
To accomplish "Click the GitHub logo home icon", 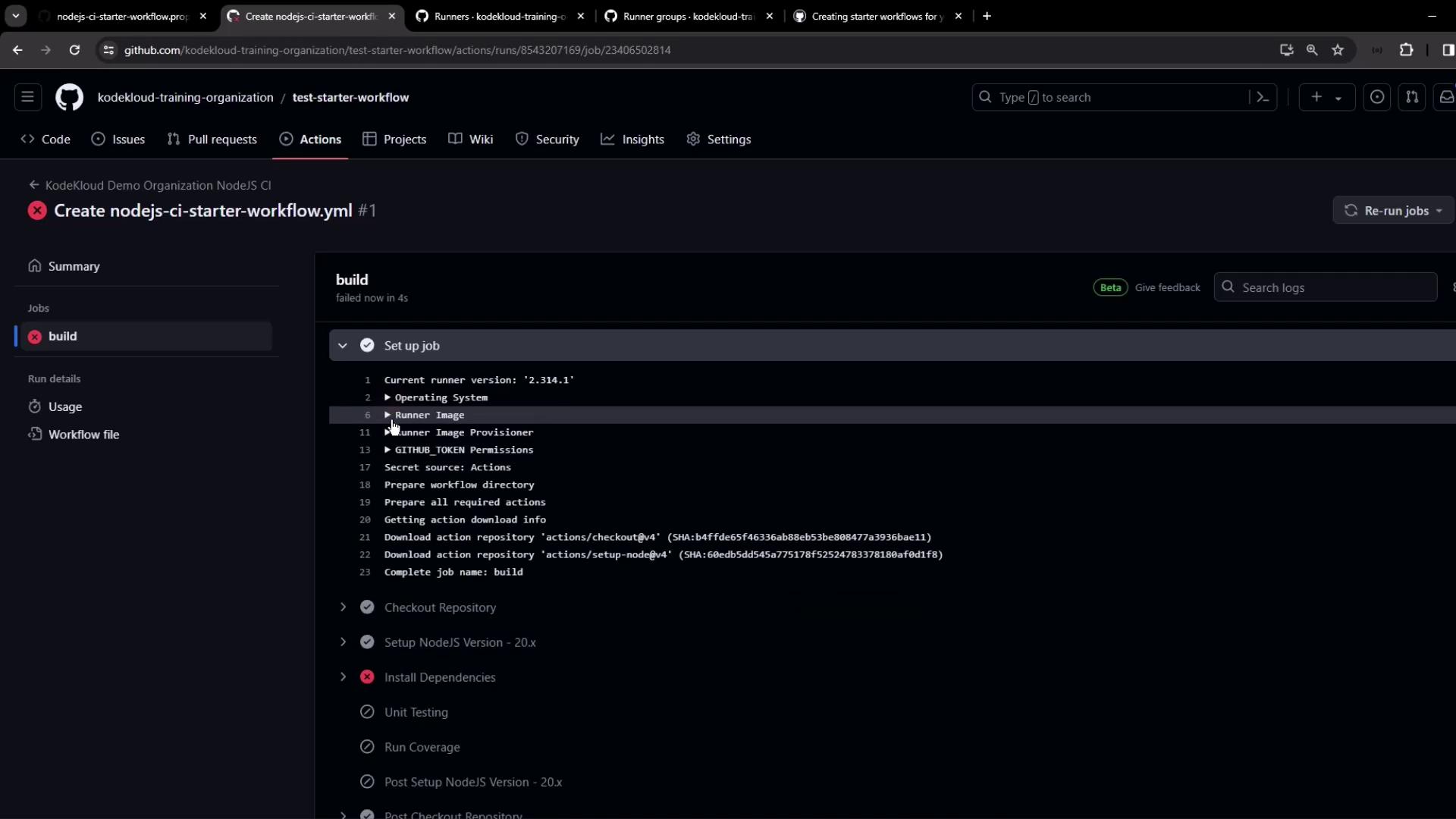I will 69,97.
